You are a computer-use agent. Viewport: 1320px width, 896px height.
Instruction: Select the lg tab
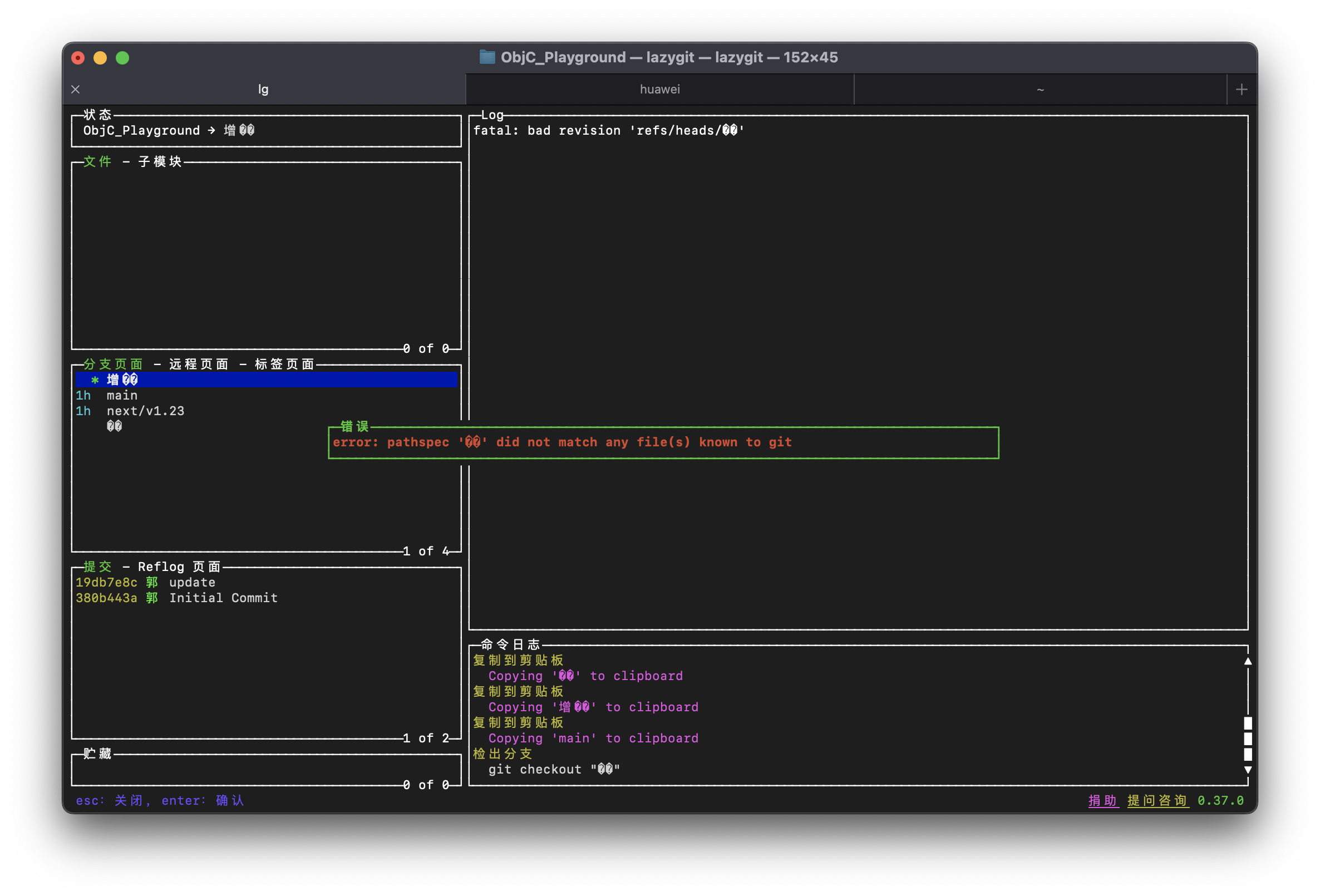point(263,89)
